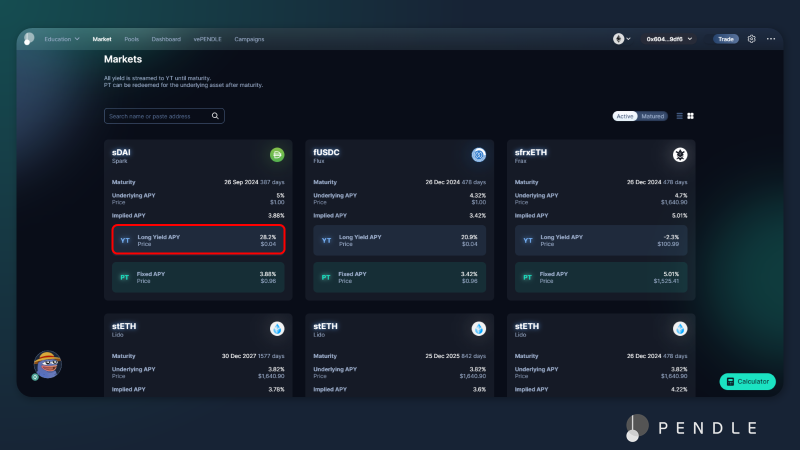Screen dimensions: 800x450
Task: Go to the Pools tab
Action: tap(131, 39)
